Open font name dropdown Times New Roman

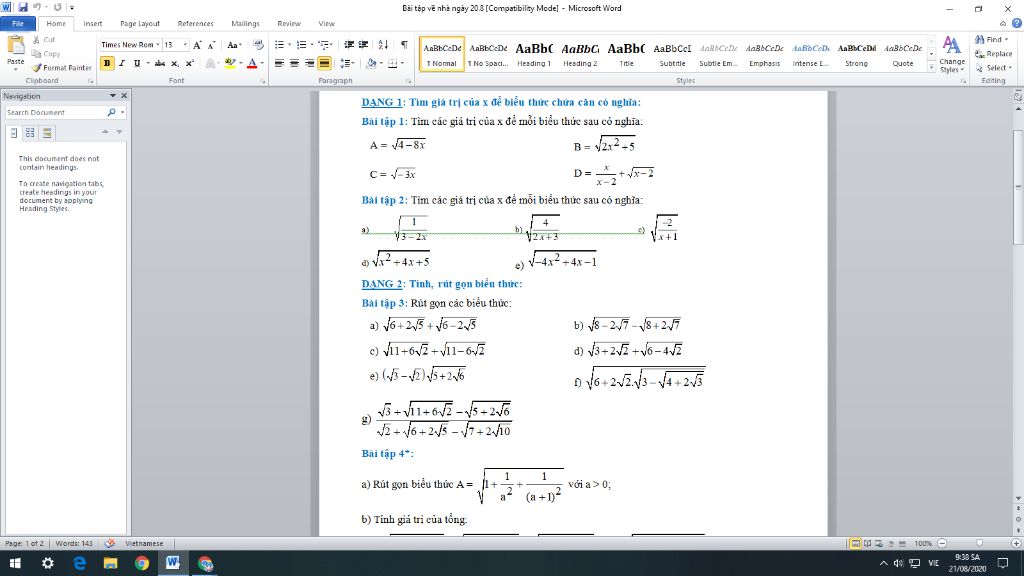[x=157, y=45]
